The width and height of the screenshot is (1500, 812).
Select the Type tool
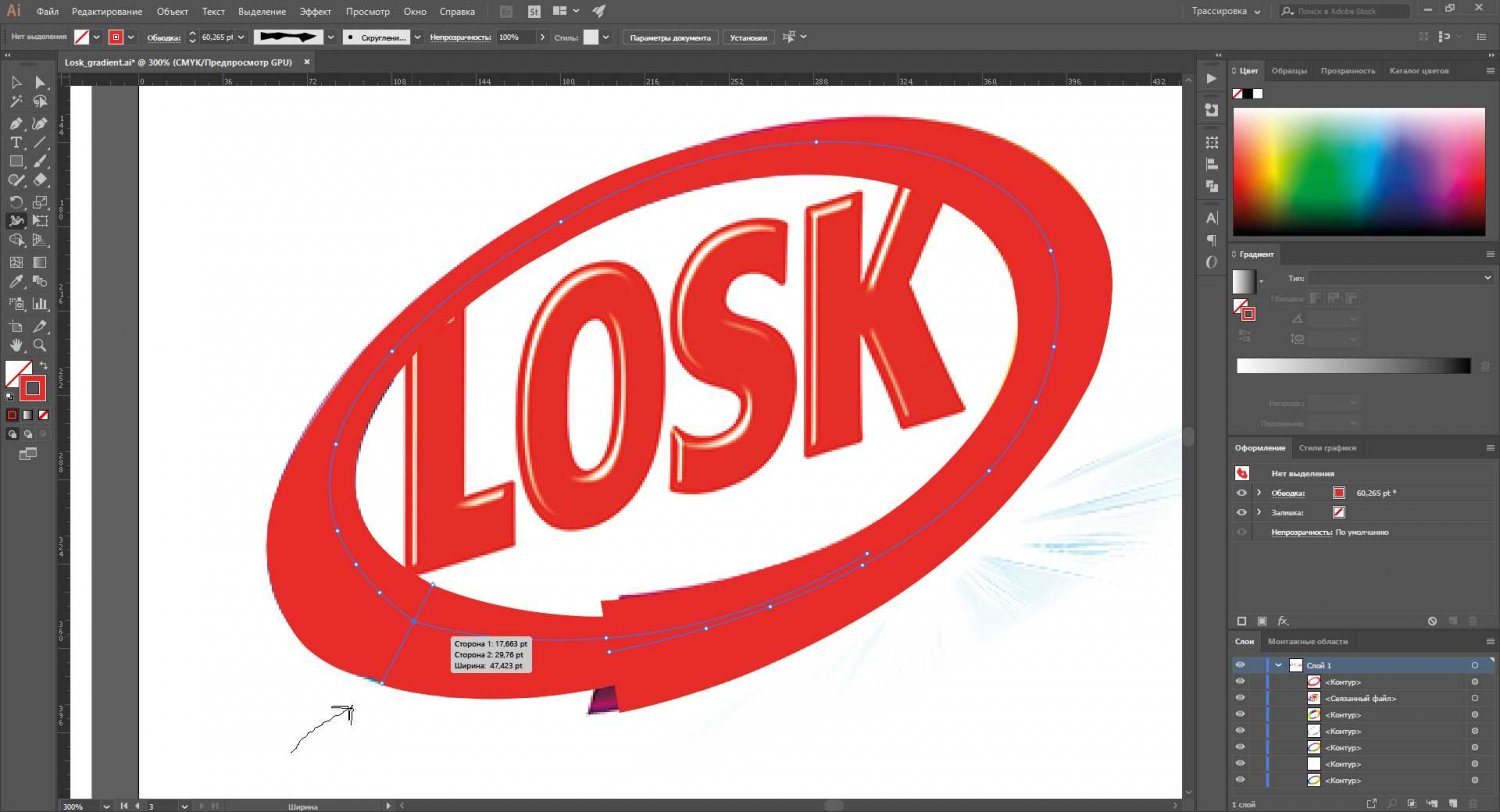(x=16, y=143)
